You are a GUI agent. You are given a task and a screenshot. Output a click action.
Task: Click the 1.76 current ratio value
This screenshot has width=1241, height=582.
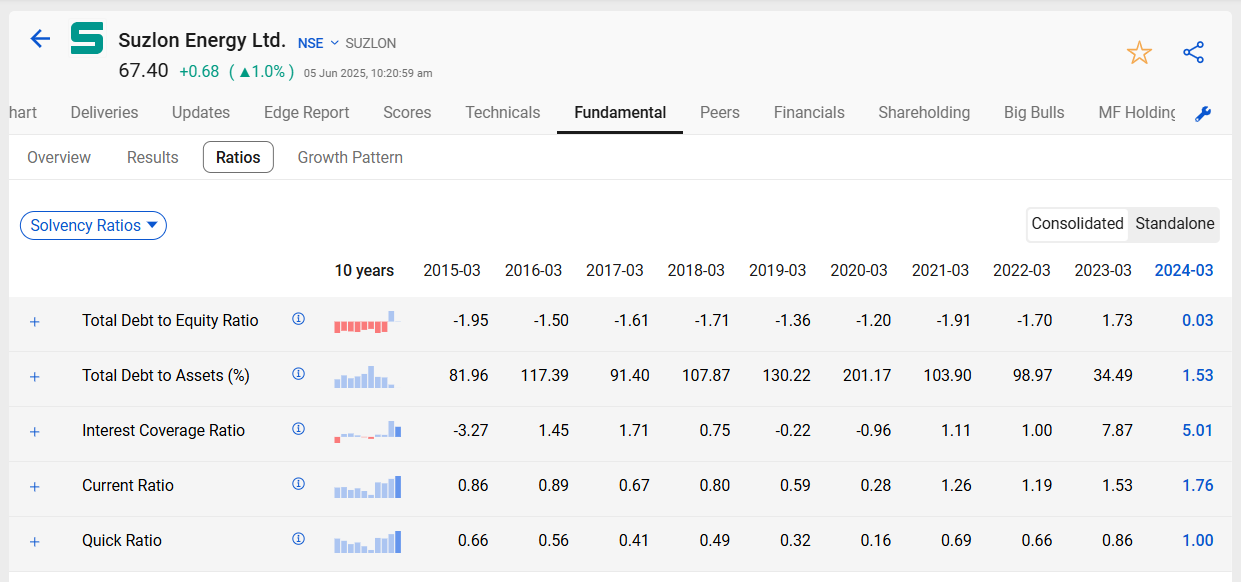[x=1198, y=486]
